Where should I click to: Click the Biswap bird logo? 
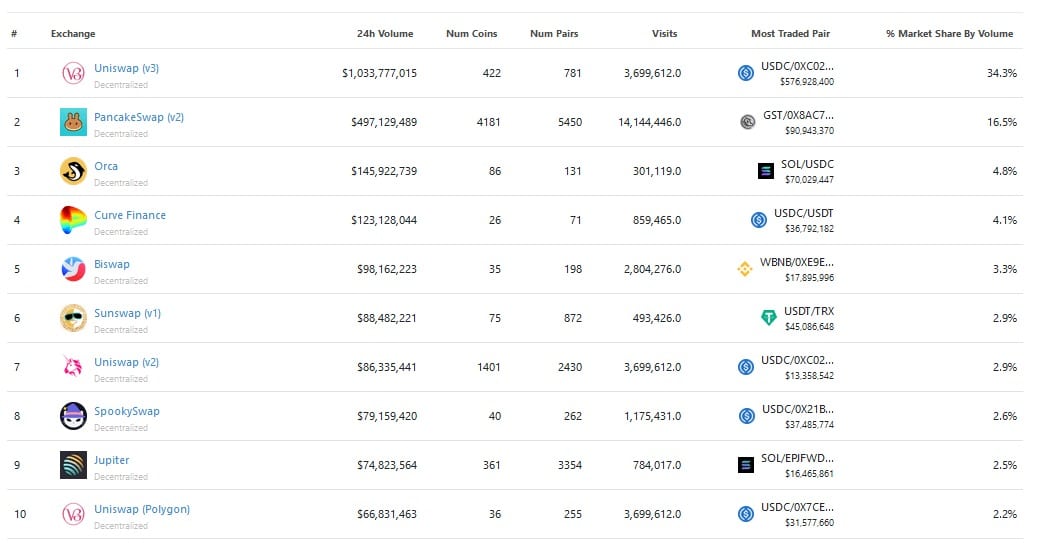(73, 269)
